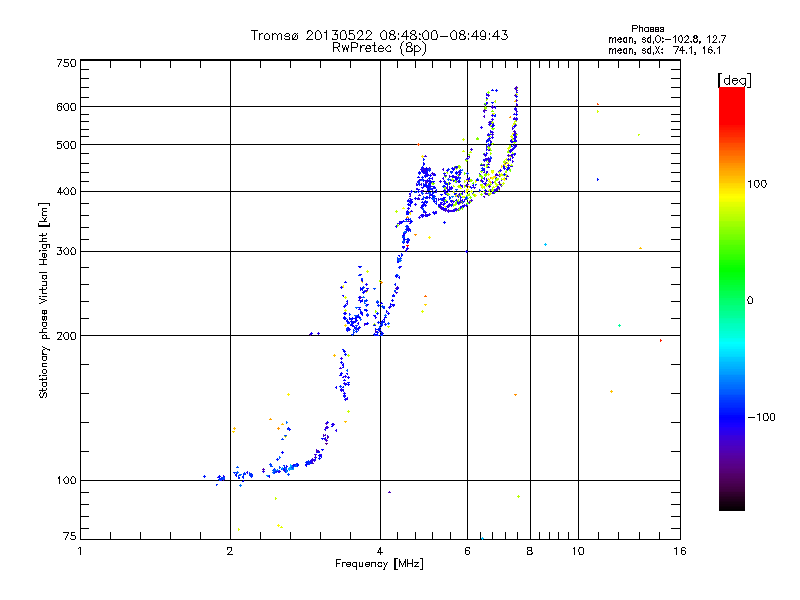
Task: Click the 'Phases' heading above the statistics
Action: tap(647, 29)
